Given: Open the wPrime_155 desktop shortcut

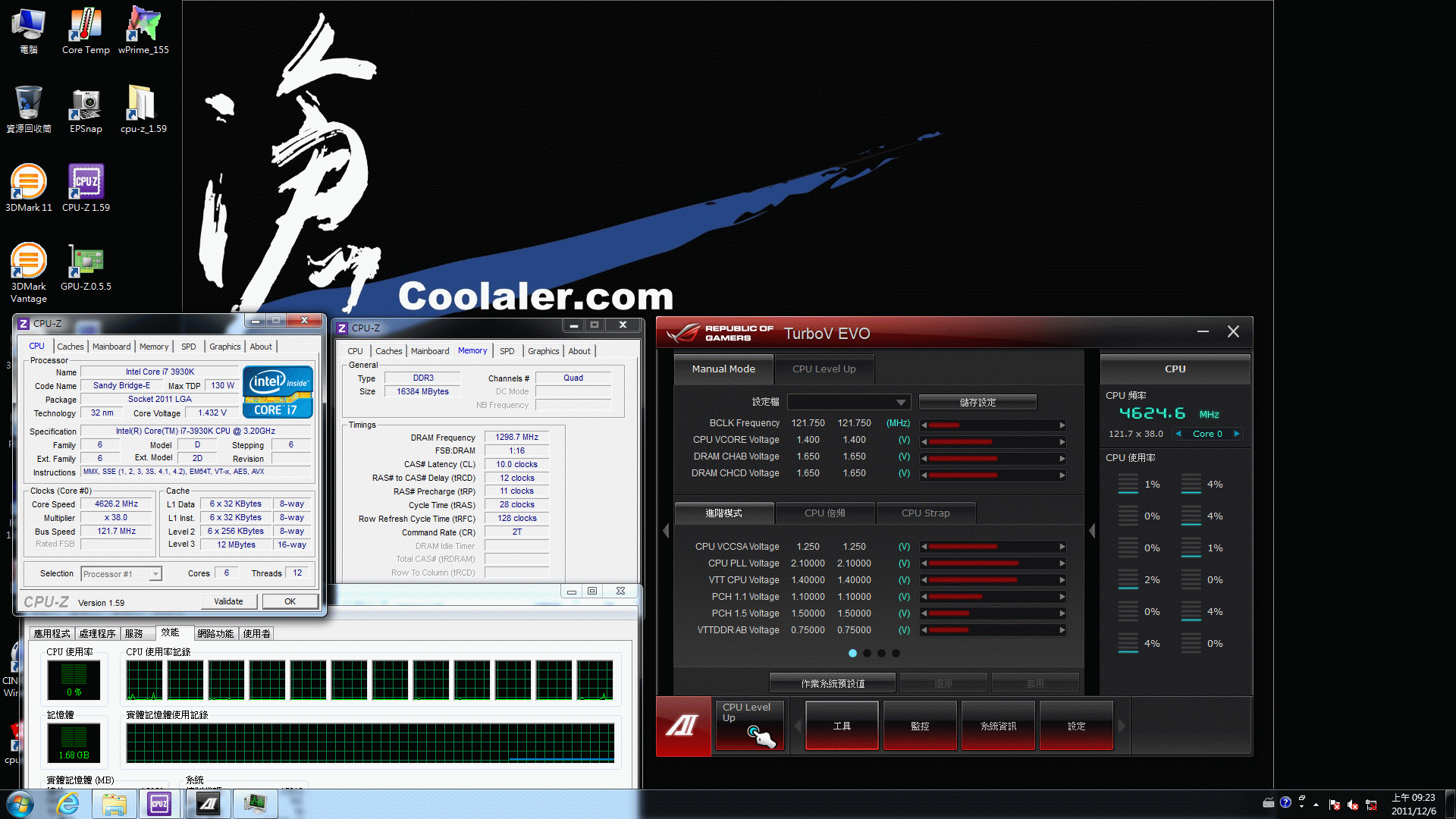Looking at the screenshot, I should pos(143,30).
